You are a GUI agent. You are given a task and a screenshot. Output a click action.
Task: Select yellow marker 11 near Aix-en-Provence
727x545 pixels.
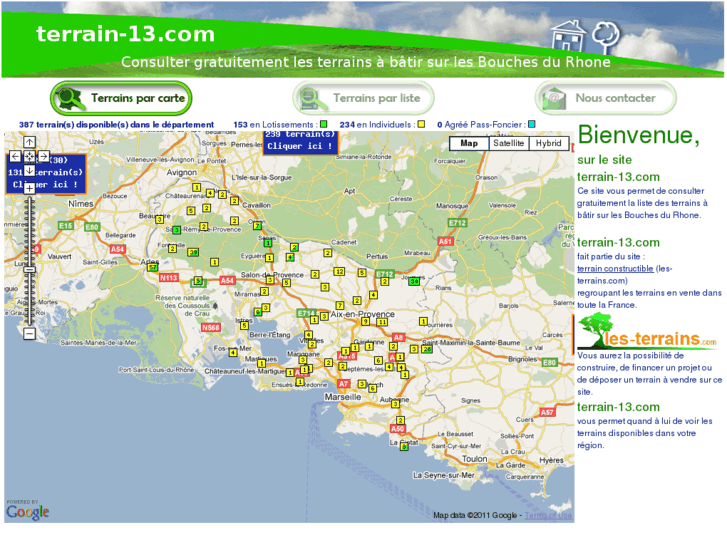[x=382, y=322]
